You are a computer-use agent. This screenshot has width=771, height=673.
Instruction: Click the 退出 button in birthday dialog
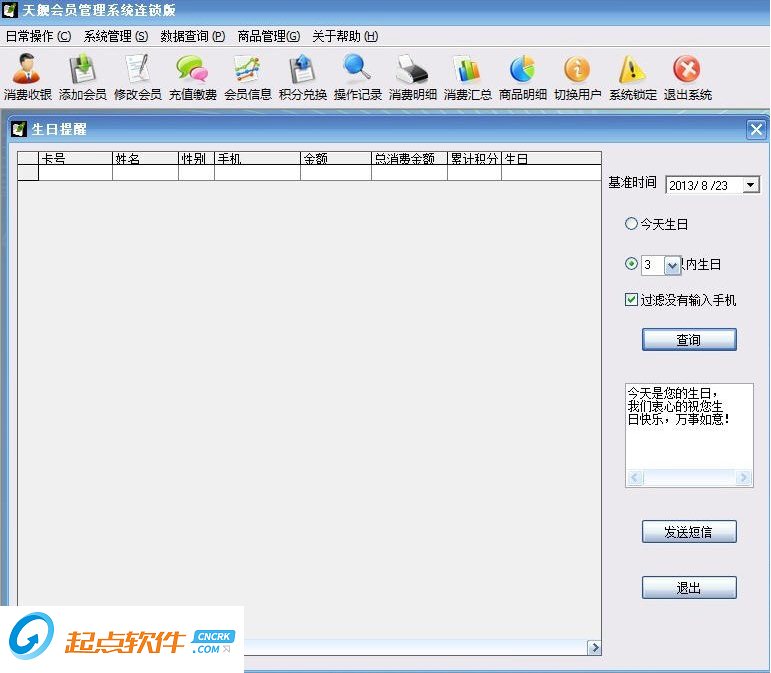click(689, 588)
